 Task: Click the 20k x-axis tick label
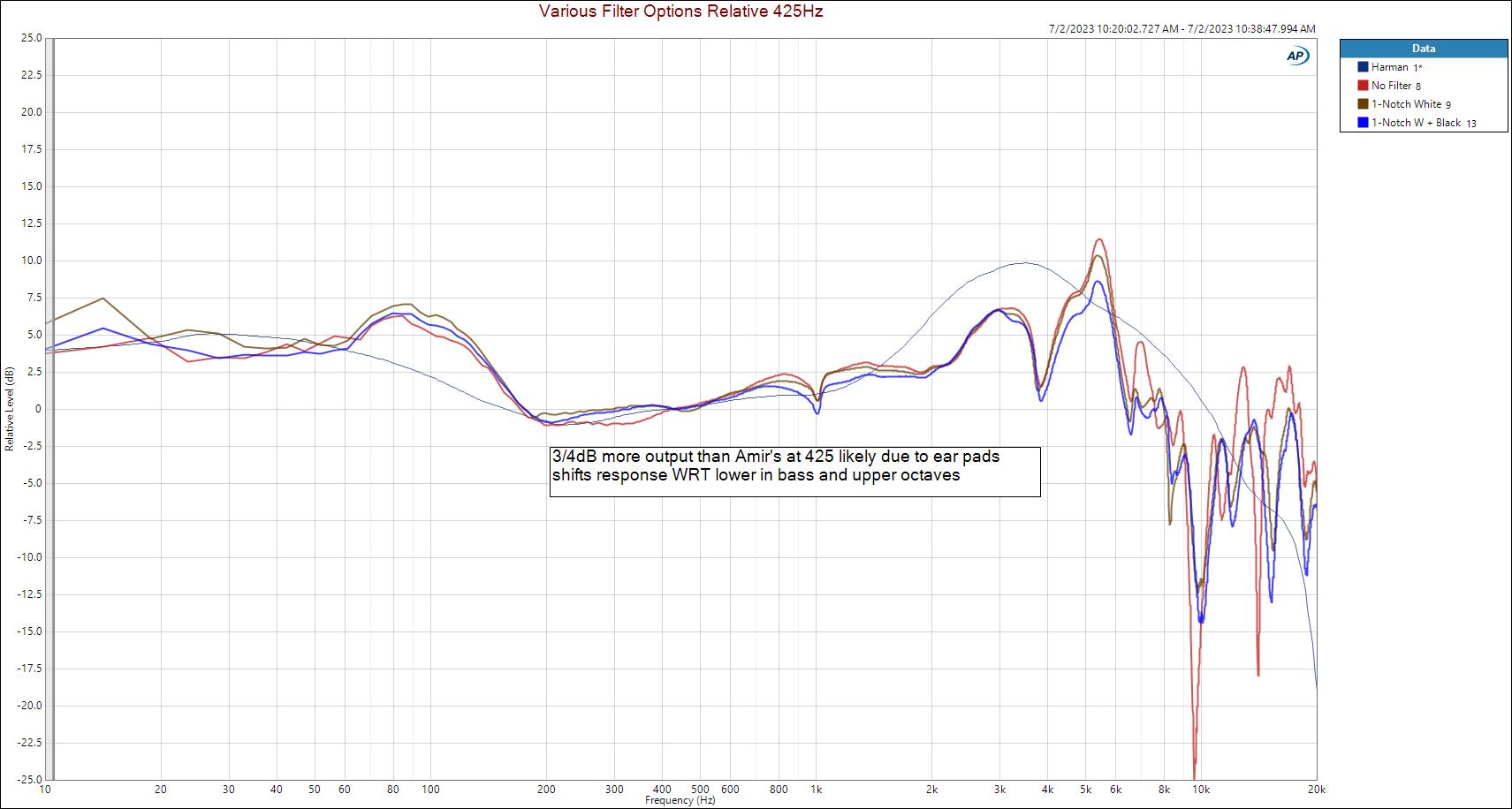[1317, 790]
